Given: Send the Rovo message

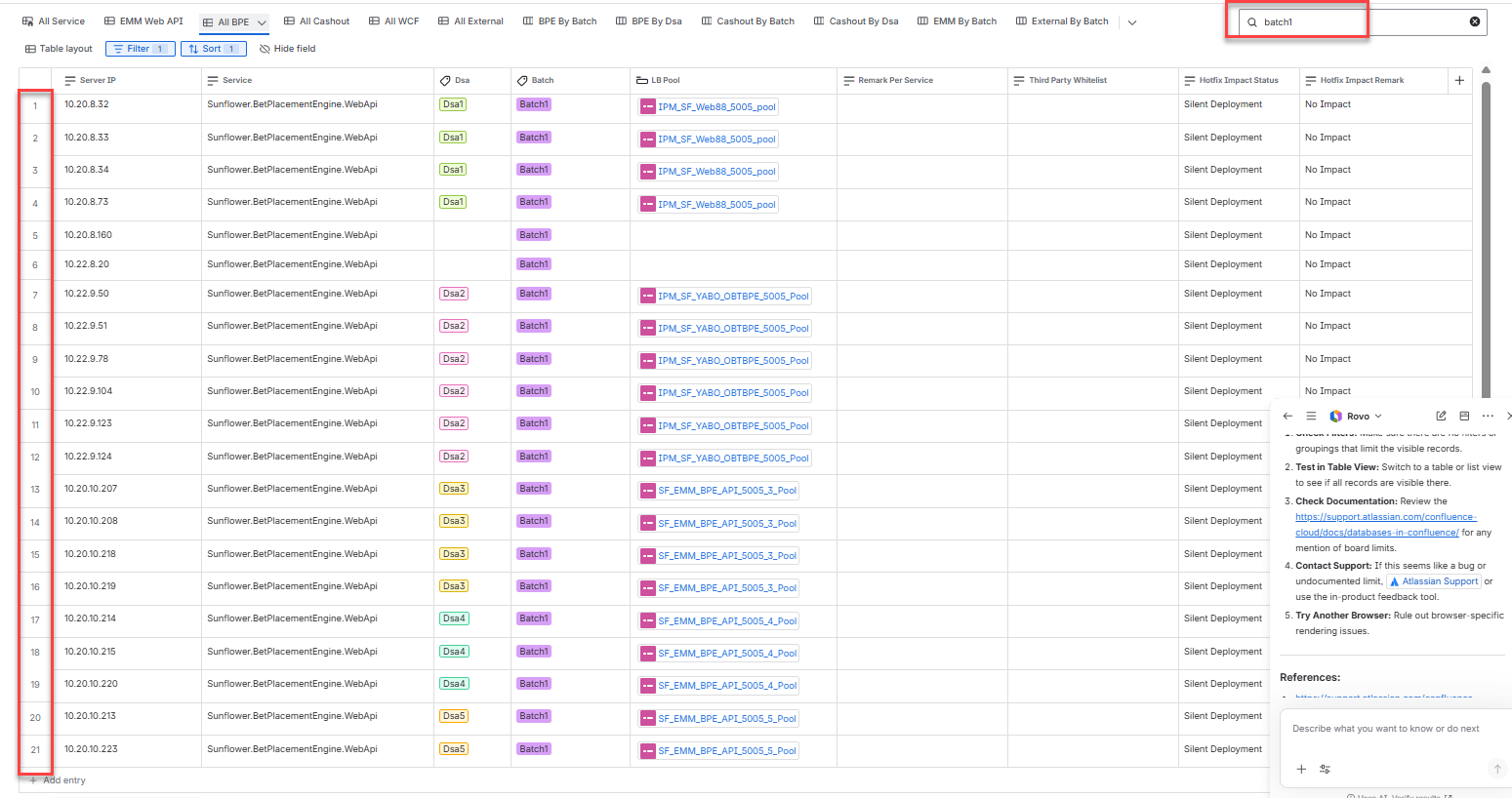Looking at the screenshot, I should coord(1496,769).
